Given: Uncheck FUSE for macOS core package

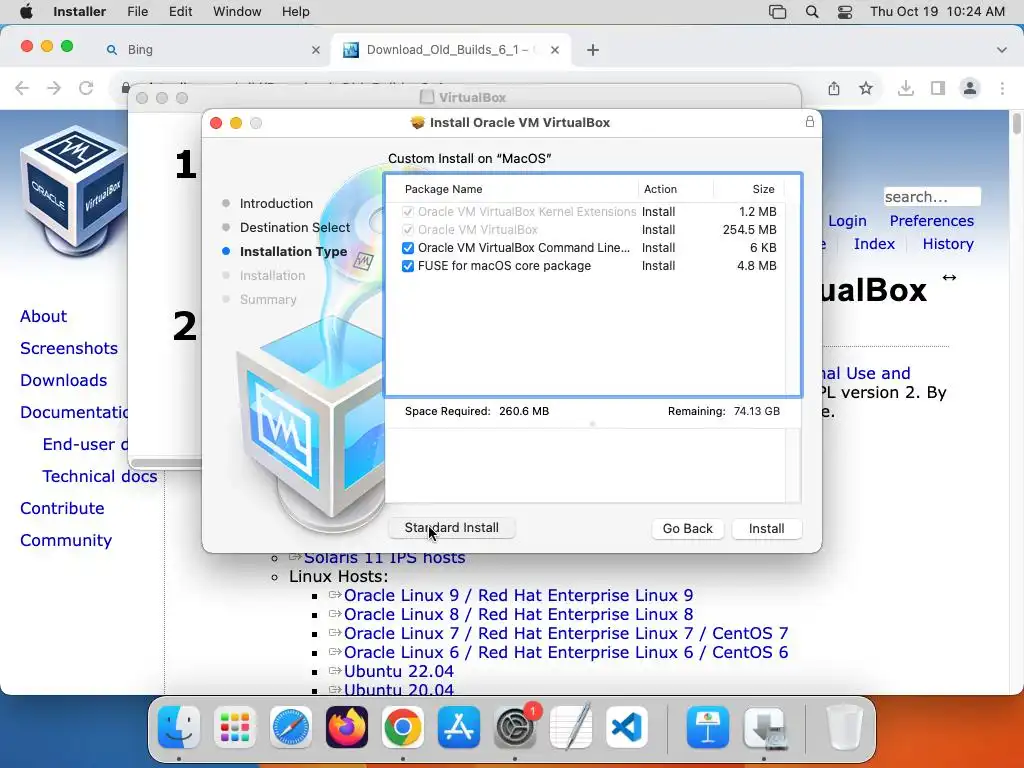Looking at the screenshot, I should 408,266.
